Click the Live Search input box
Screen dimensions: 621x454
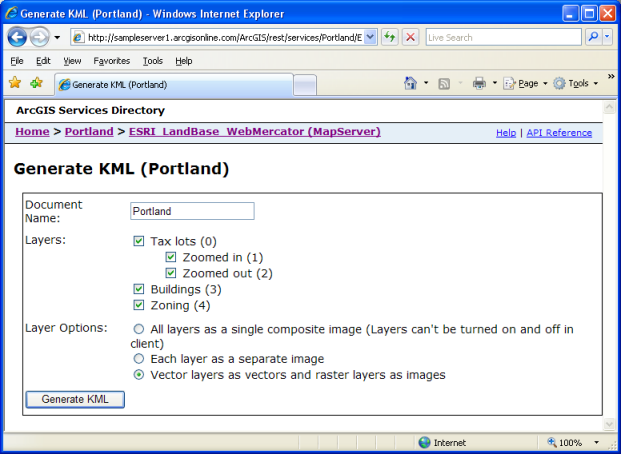[x=503, y=38]
